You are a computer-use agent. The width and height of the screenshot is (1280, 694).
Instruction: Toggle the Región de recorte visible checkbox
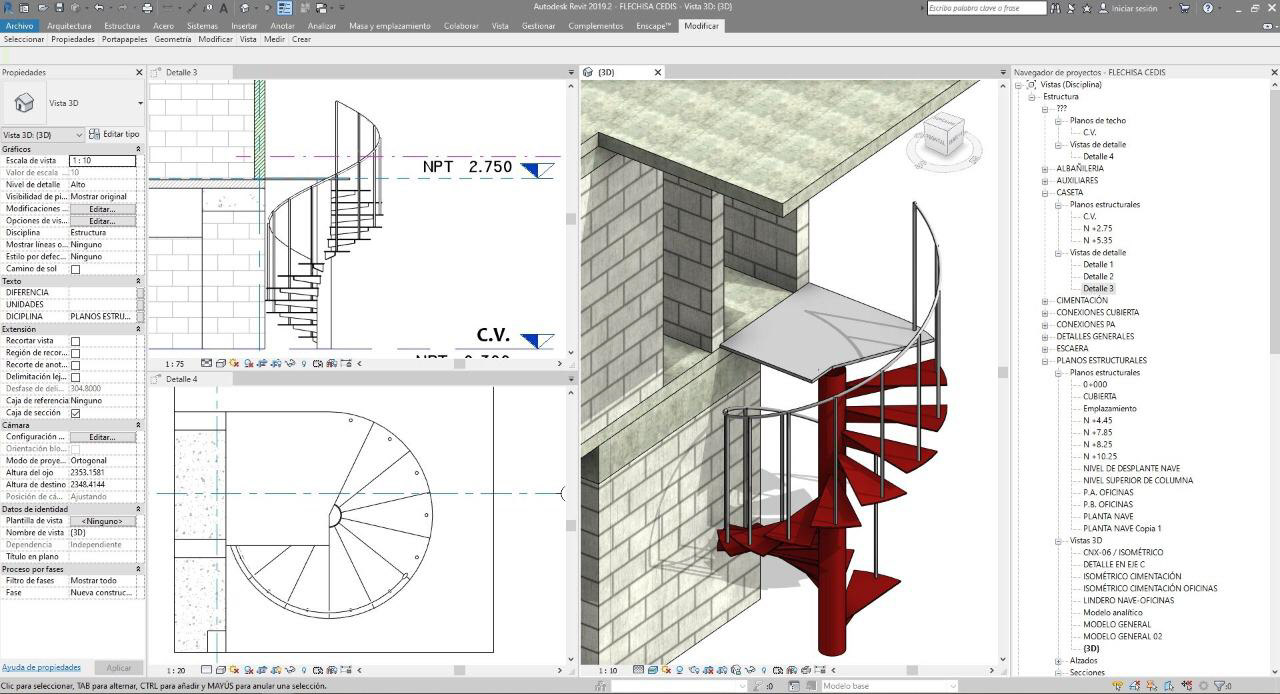[75, 353]
